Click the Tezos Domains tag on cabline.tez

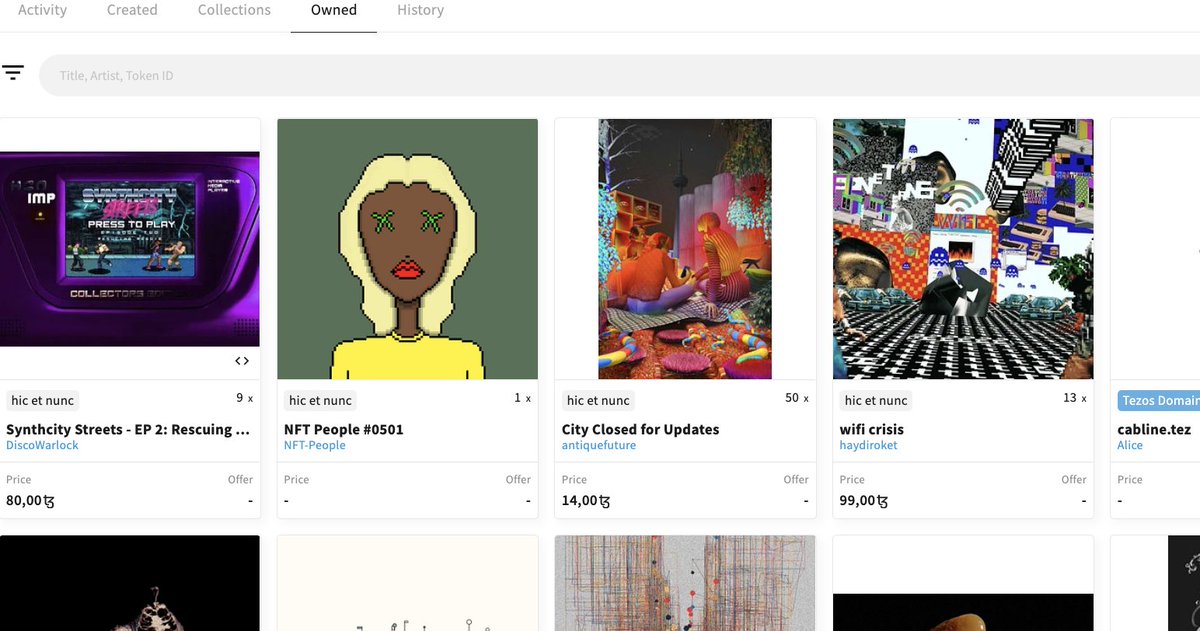coord(1159,400)
